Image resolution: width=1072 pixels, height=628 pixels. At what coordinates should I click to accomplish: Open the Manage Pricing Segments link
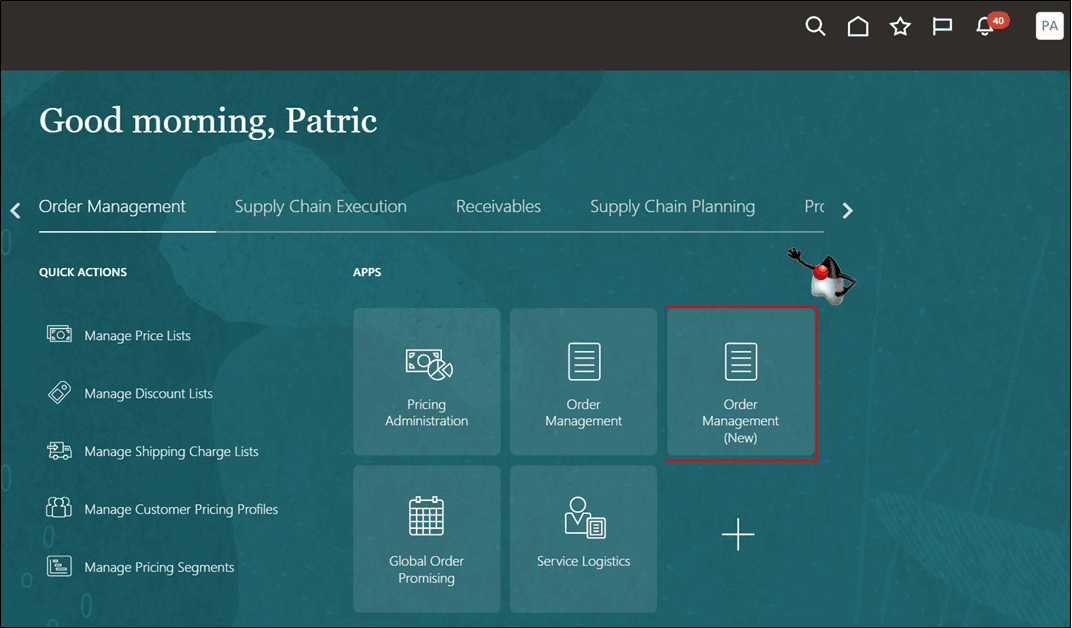(x=159, y=567)
